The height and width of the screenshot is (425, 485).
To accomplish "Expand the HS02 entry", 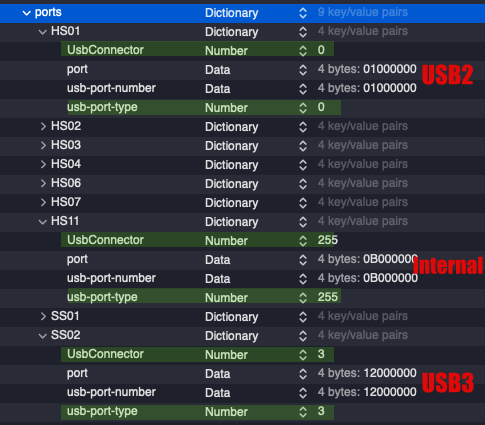I will coord(43,126).
